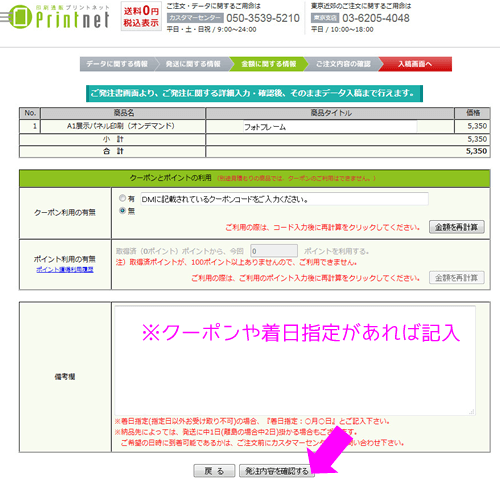This screenshot has width=500, height=482.
Task: Click the 合計 total 5,350 value
Action: [477, 151]
